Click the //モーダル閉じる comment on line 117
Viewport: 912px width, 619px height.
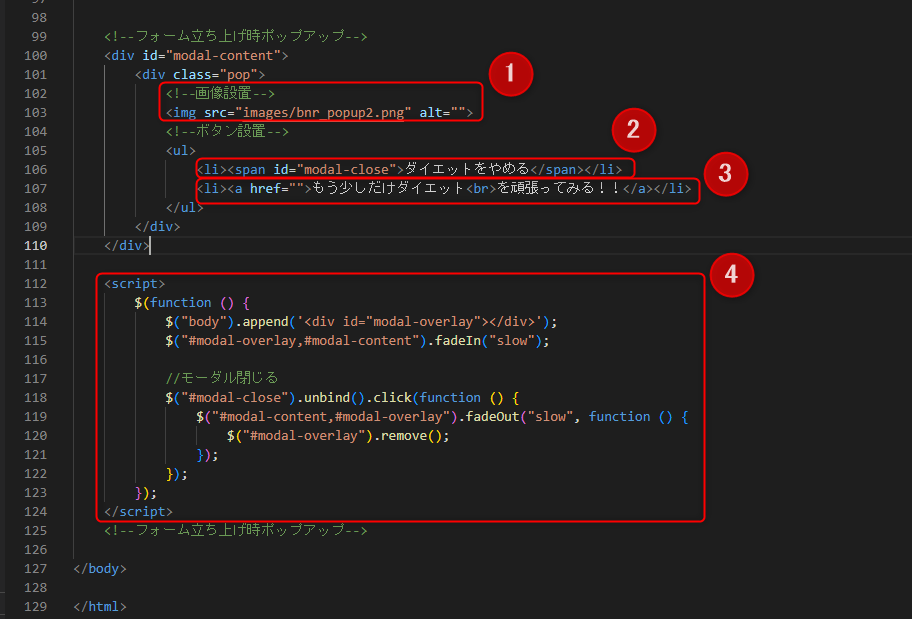click(x=222, y=378)
